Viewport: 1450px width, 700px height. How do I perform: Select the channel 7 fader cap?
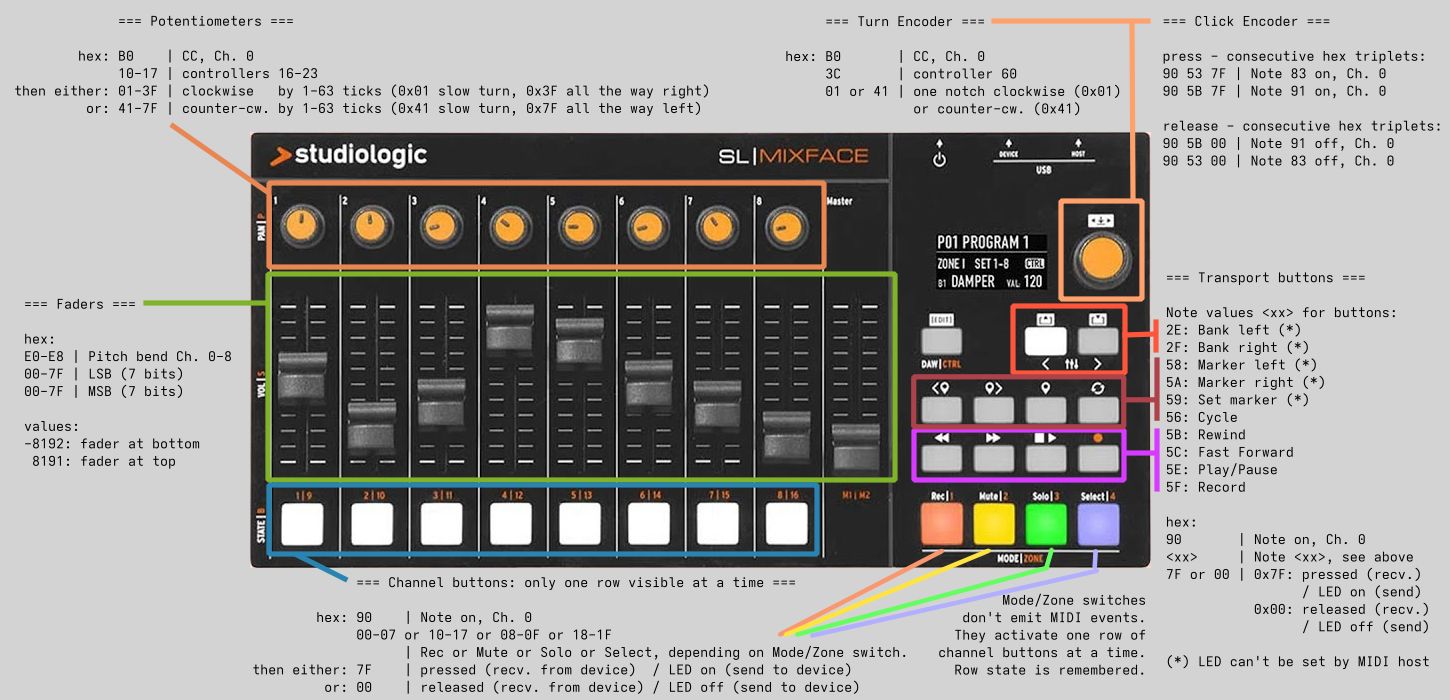pyautogui.click(x=717, y=404)
